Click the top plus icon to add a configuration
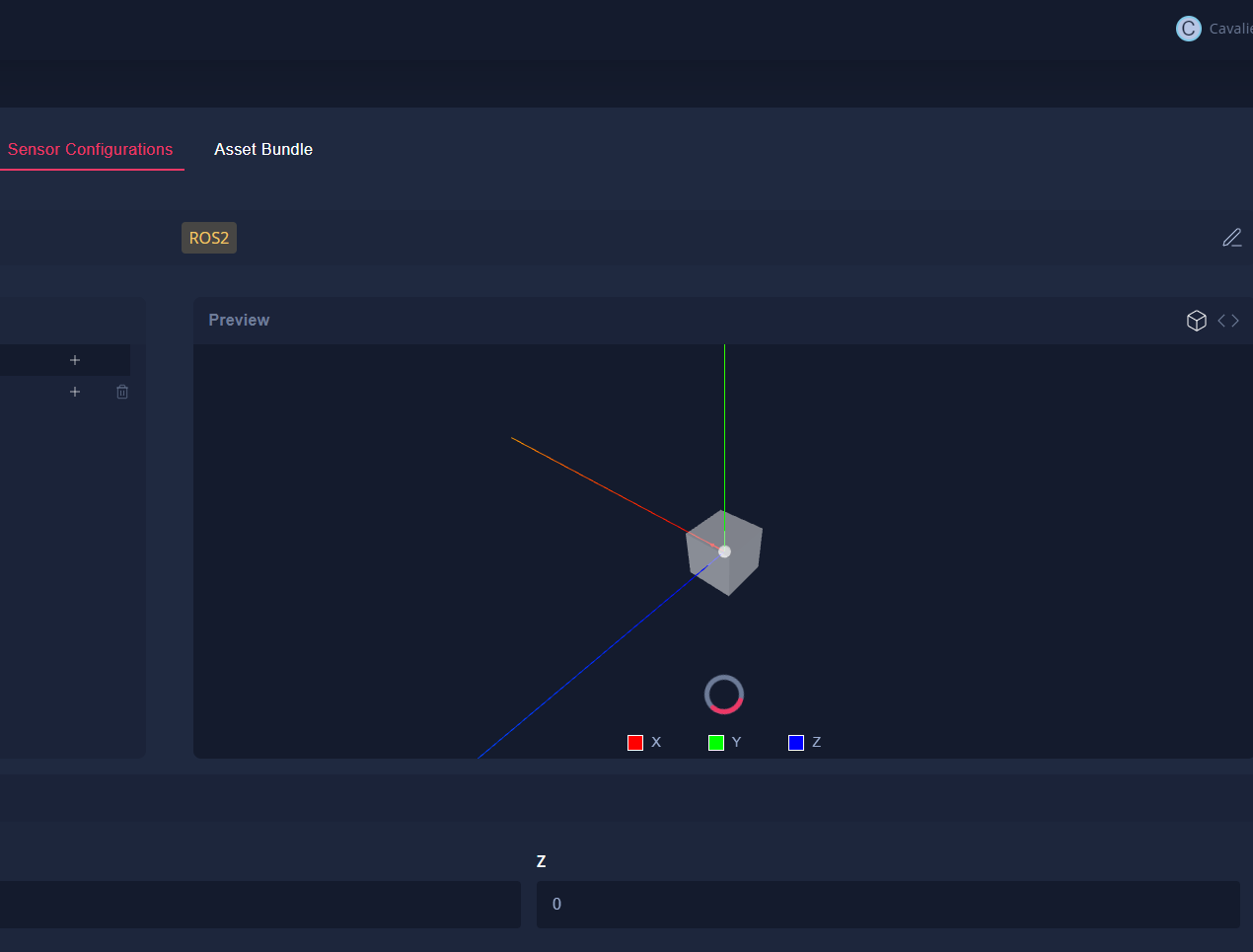The width and height of the screenshot is (1253, 952). (x=74, y=359)
